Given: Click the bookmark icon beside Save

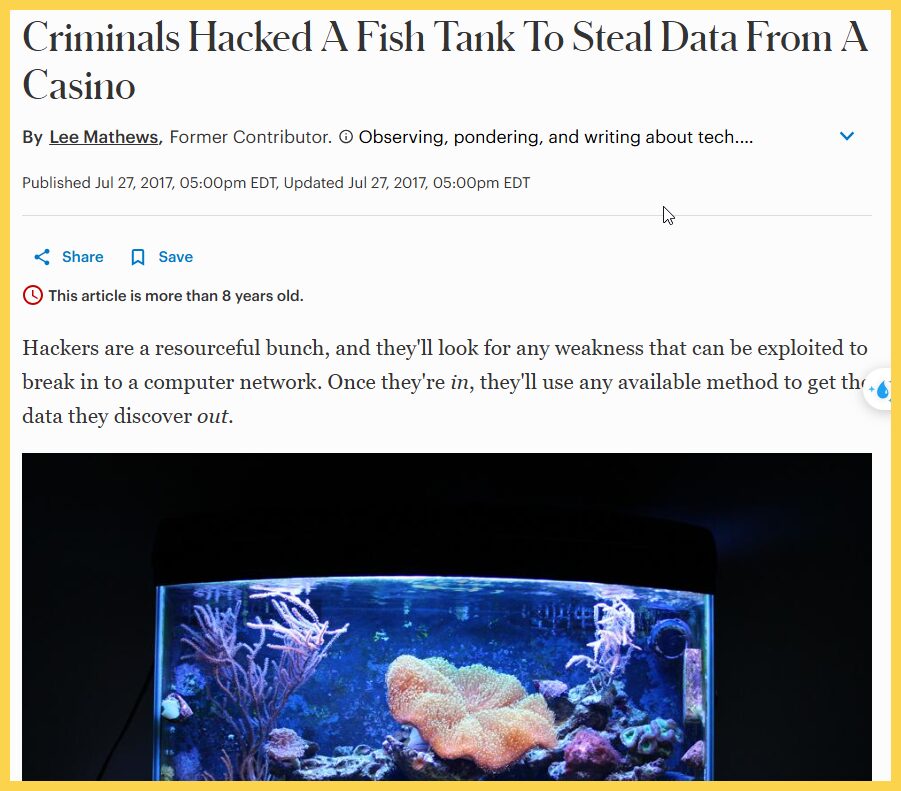Looking at the screenshot, I should [x=138, y=257].
